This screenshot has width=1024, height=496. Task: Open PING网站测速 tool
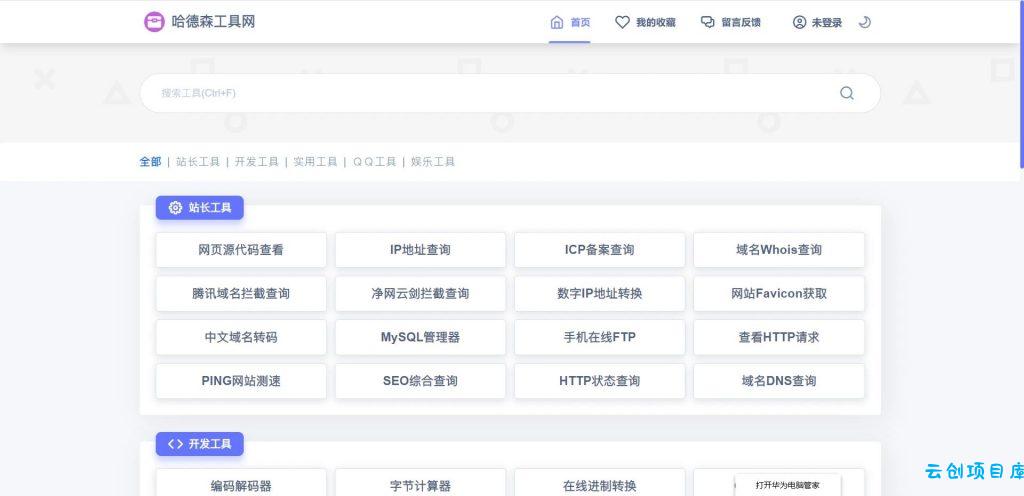point(241,381)
